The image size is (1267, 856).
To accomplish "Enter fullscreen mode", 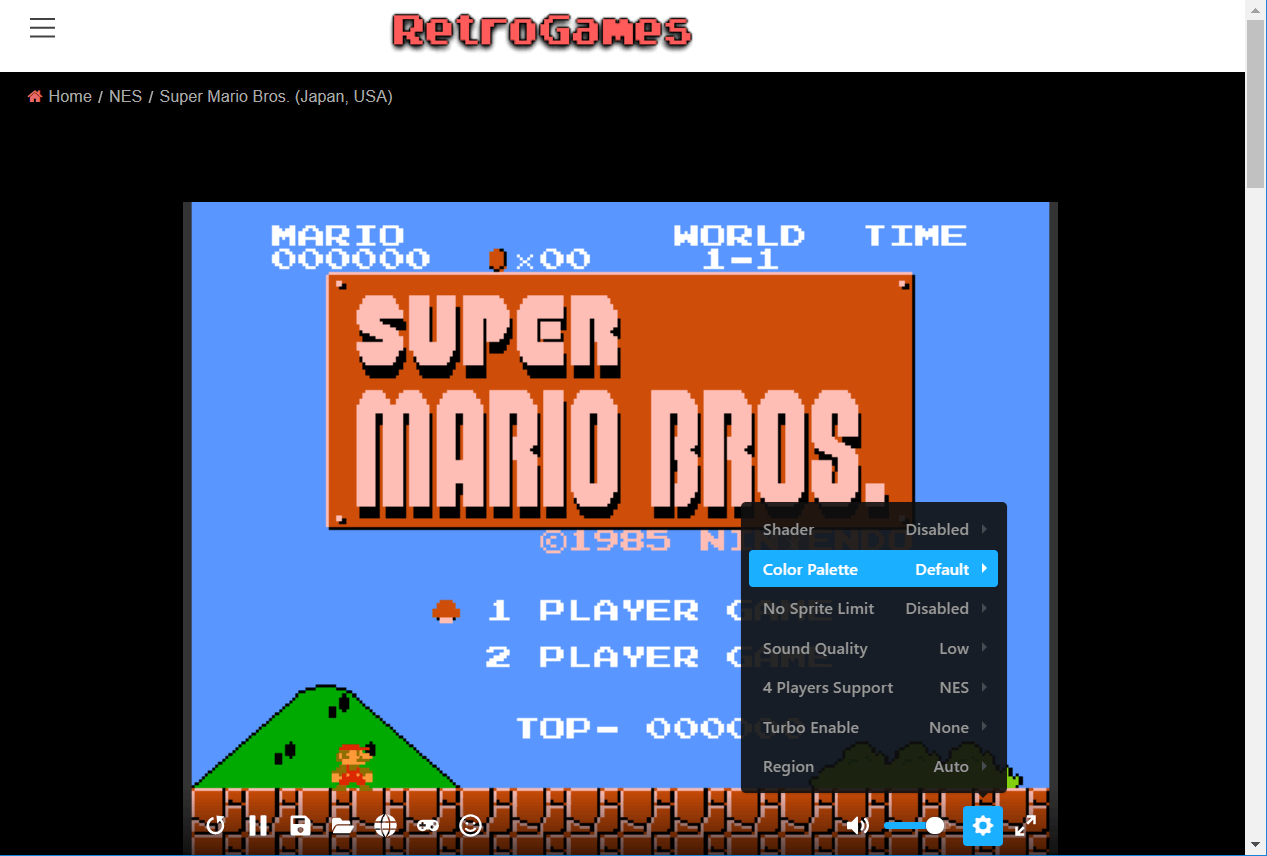I will (x=1026, y=825).
